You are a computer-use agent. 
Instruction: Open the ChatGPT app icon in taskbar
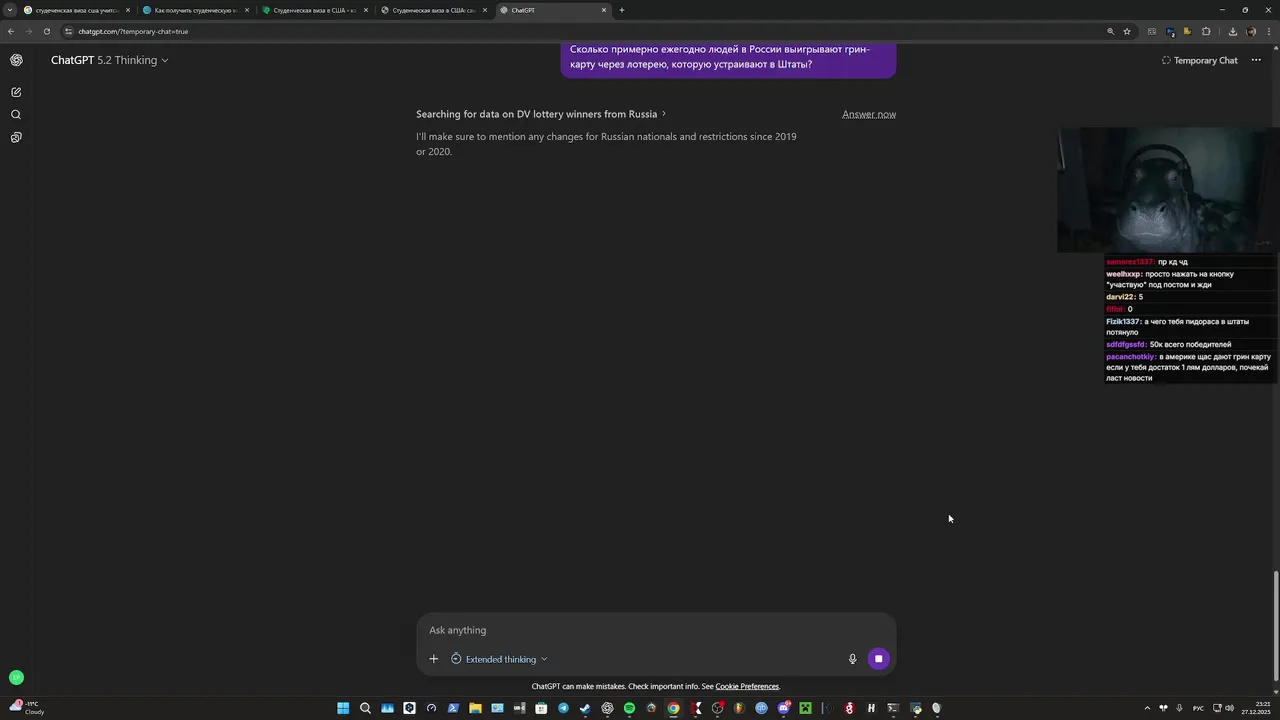[x=607, y=708]
